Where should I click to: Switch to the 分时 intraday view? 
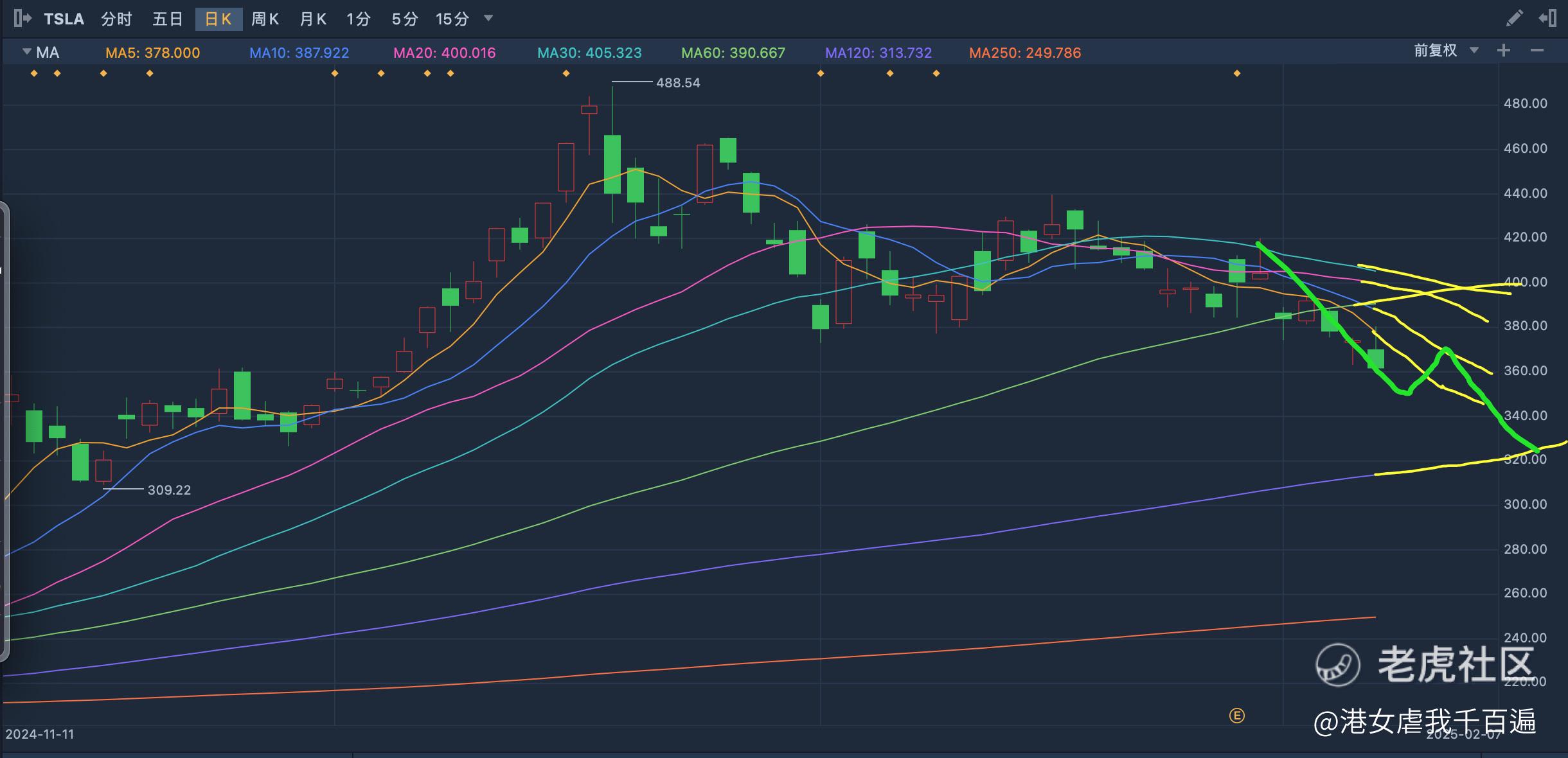(116, 19)
